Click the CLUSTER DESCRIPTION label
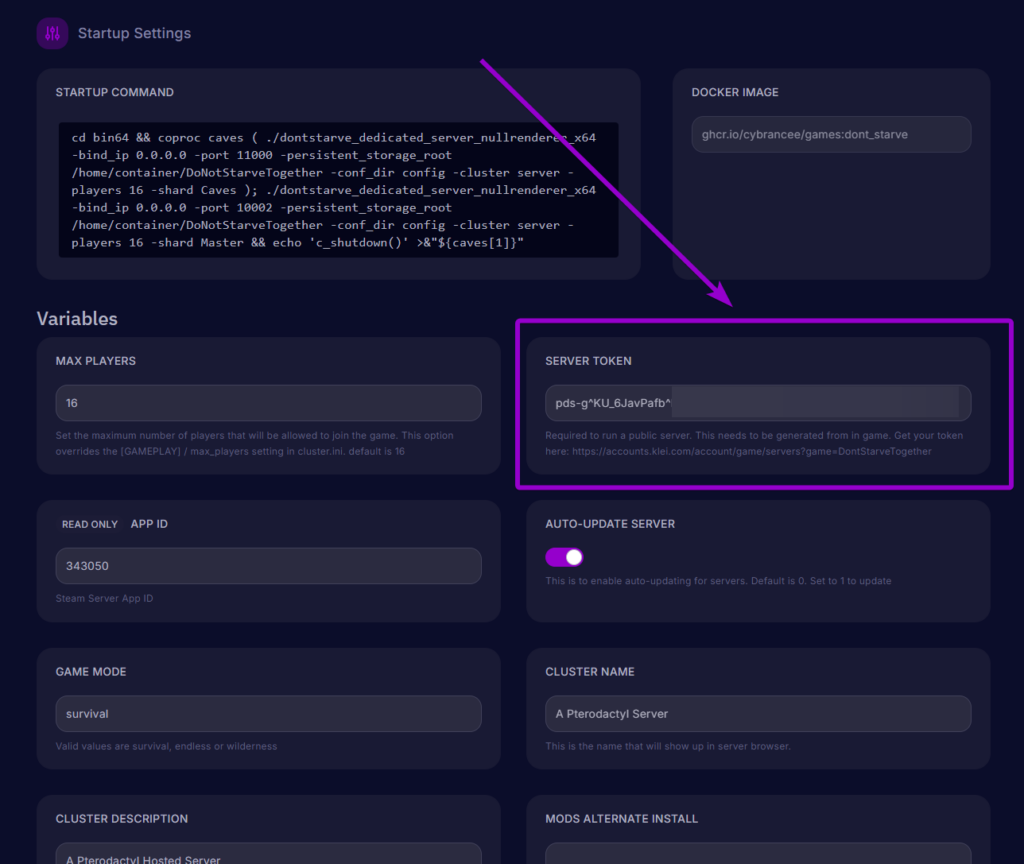This screenshot has height=864, width=1024. tap(121, 819)
